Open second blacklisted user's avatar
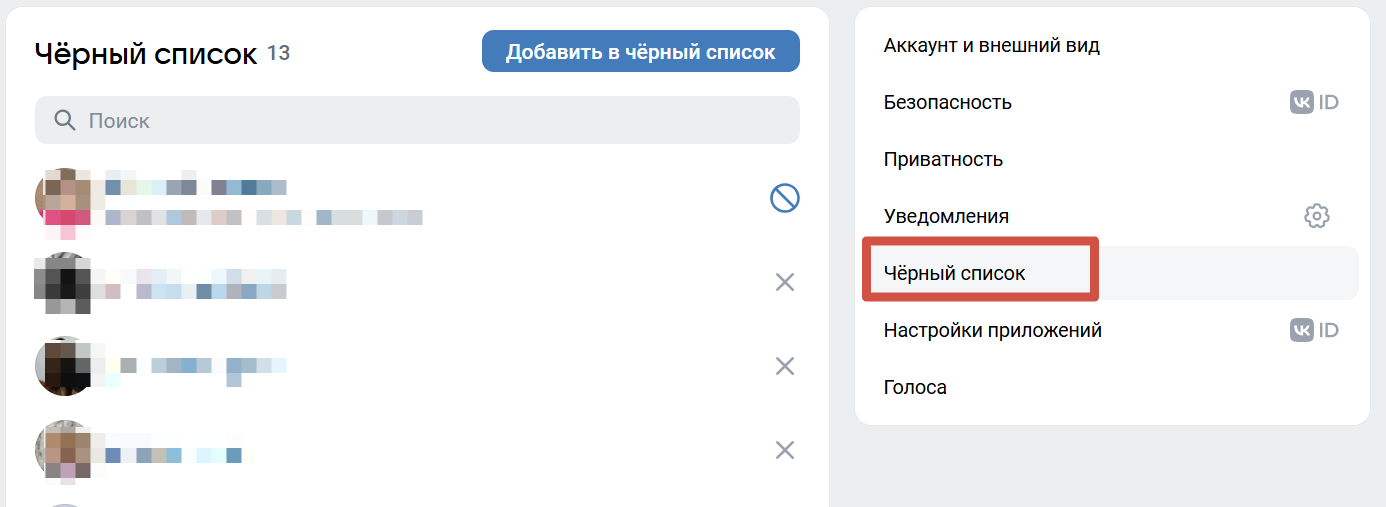 pos(64,282)
